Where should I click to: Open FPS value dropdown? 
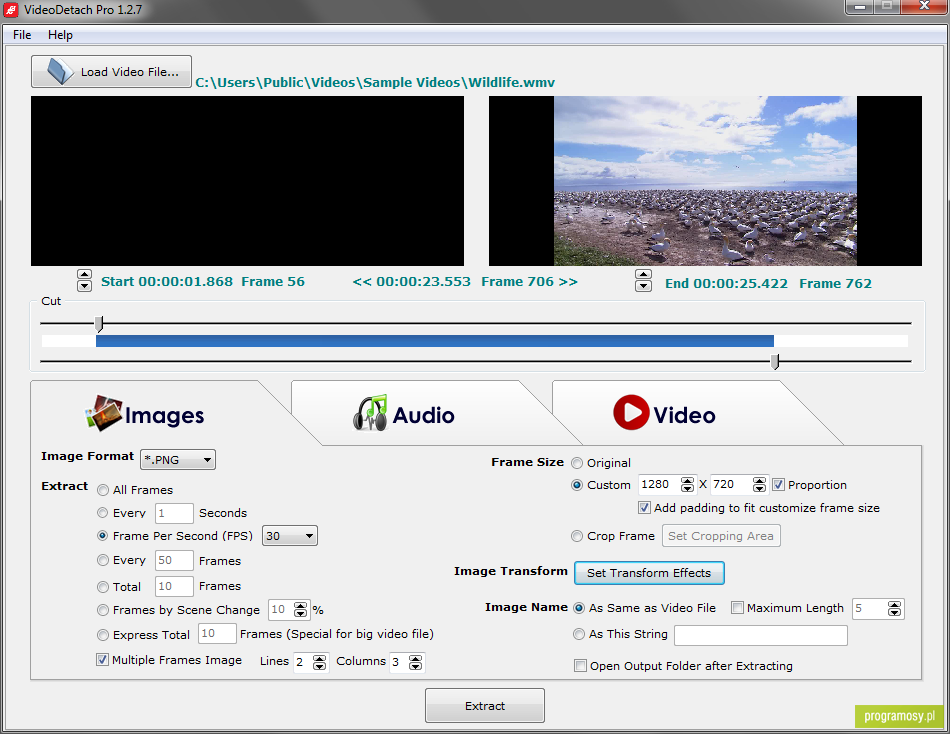(x=290, y=536)
